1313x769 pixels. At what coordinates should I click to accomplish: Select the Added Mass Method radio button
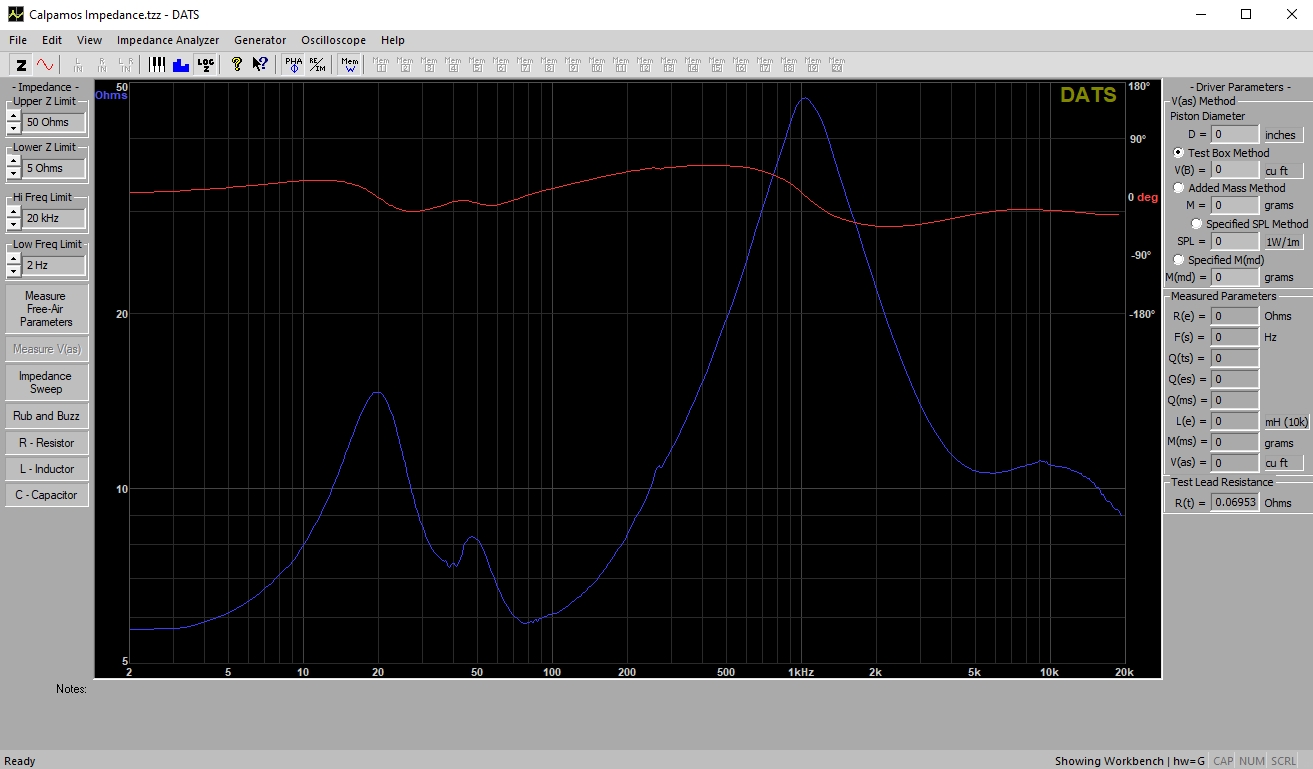(x=1179, y=187)
